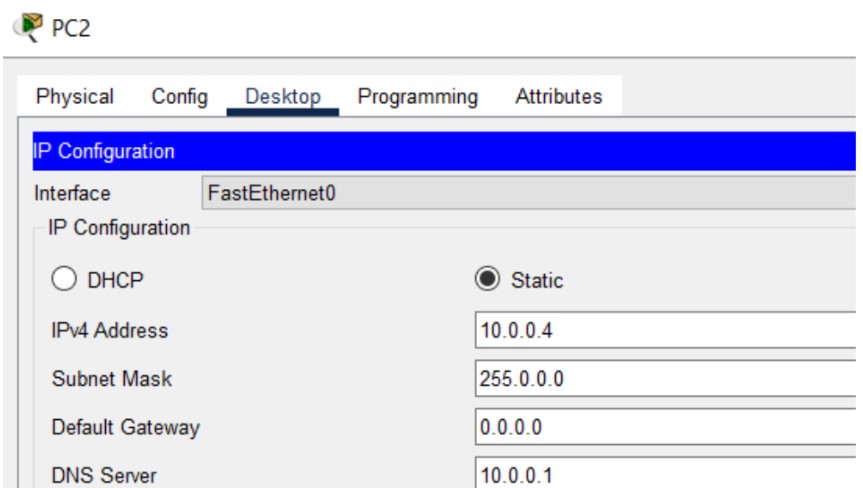The height and width of the screenshot is (488, 863).
Task: Switch to the Physical tab
Action: (x=75, y=96)
